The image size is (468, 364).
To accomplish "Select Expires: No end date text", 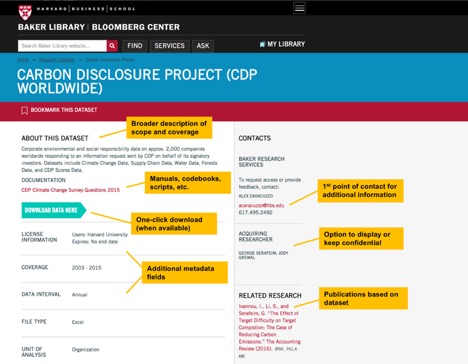I will (x=95, y=242).
